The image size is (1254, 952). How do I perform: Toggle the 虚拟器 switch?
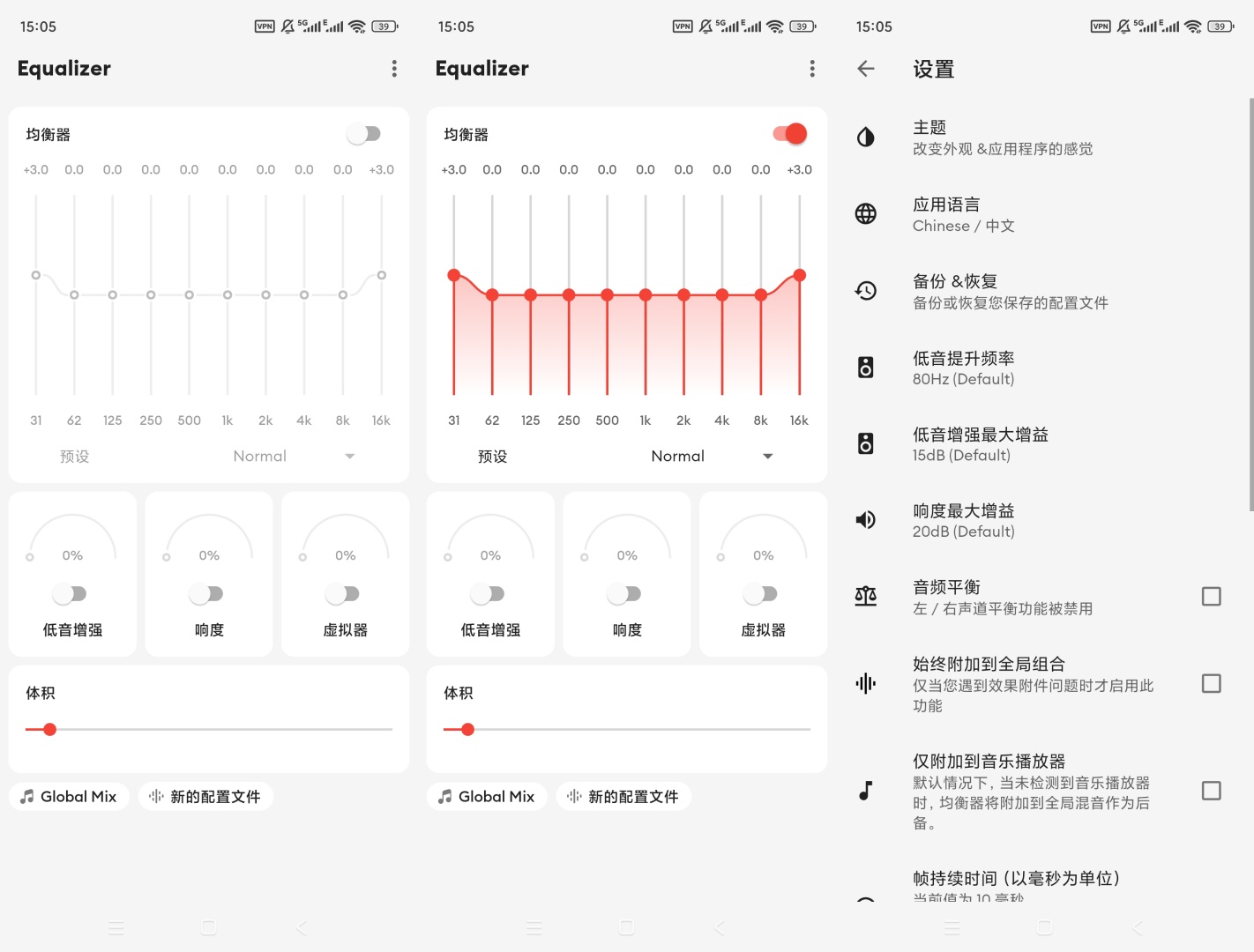click(x=345, y=593)
